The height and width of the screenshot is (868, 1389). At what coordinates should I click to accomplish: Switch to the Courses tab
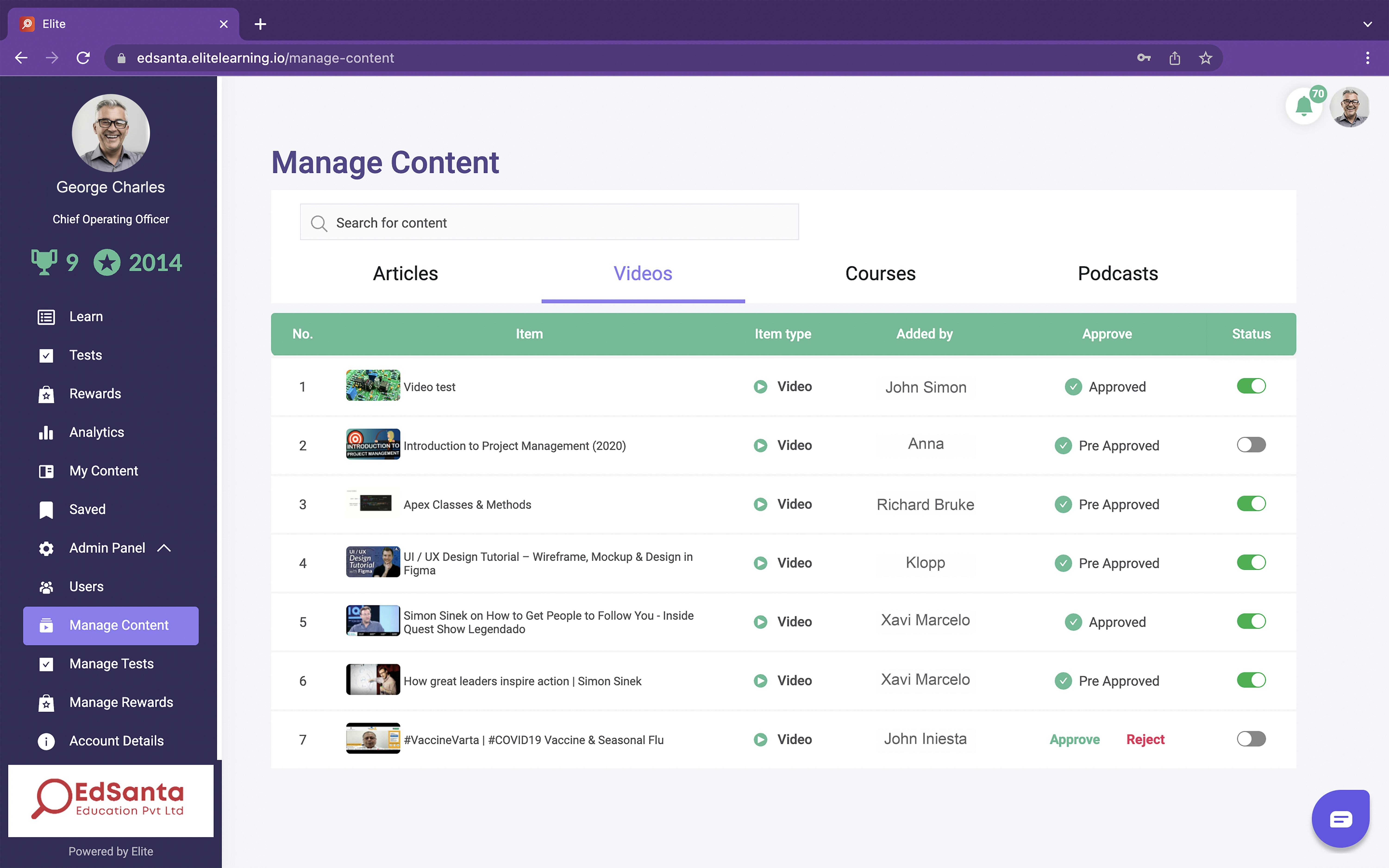[x=880, y=274]
